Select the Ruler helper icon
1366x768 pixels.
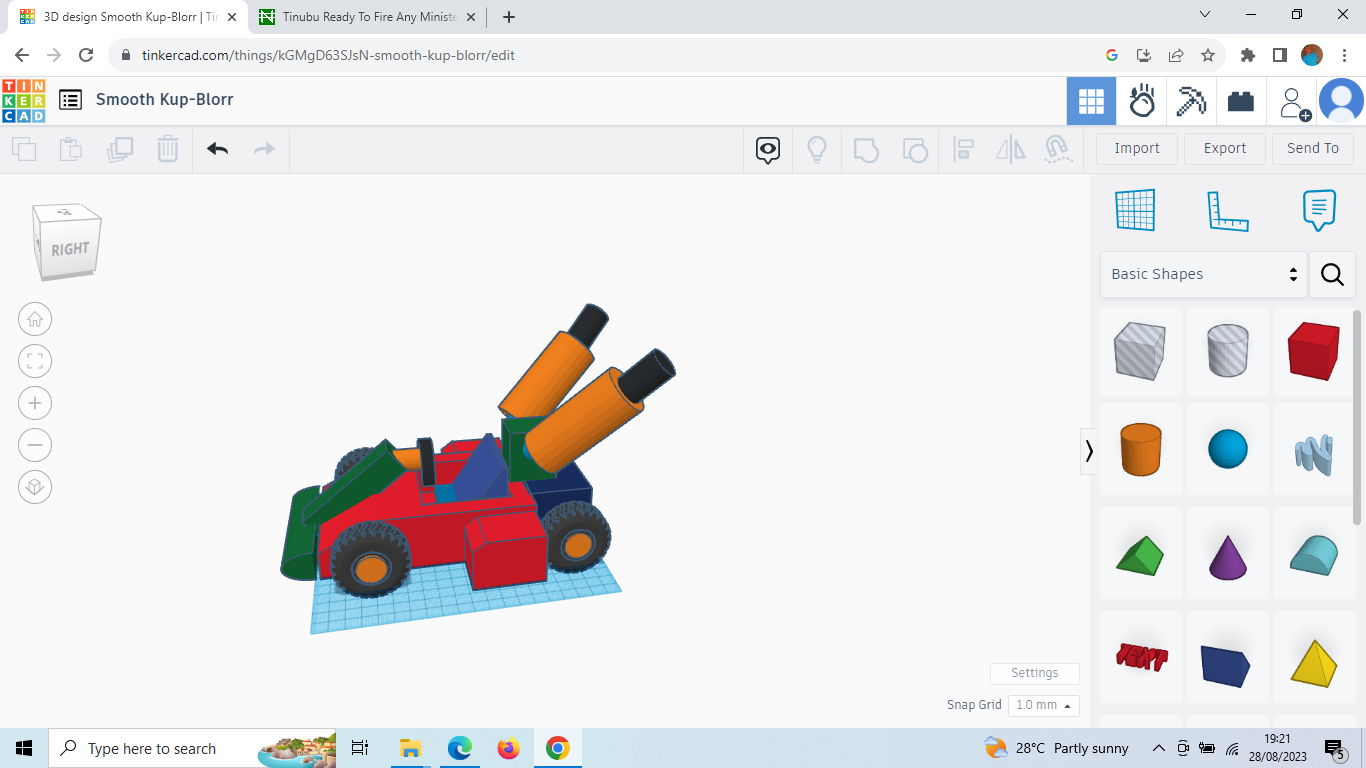pos(1228,210)
